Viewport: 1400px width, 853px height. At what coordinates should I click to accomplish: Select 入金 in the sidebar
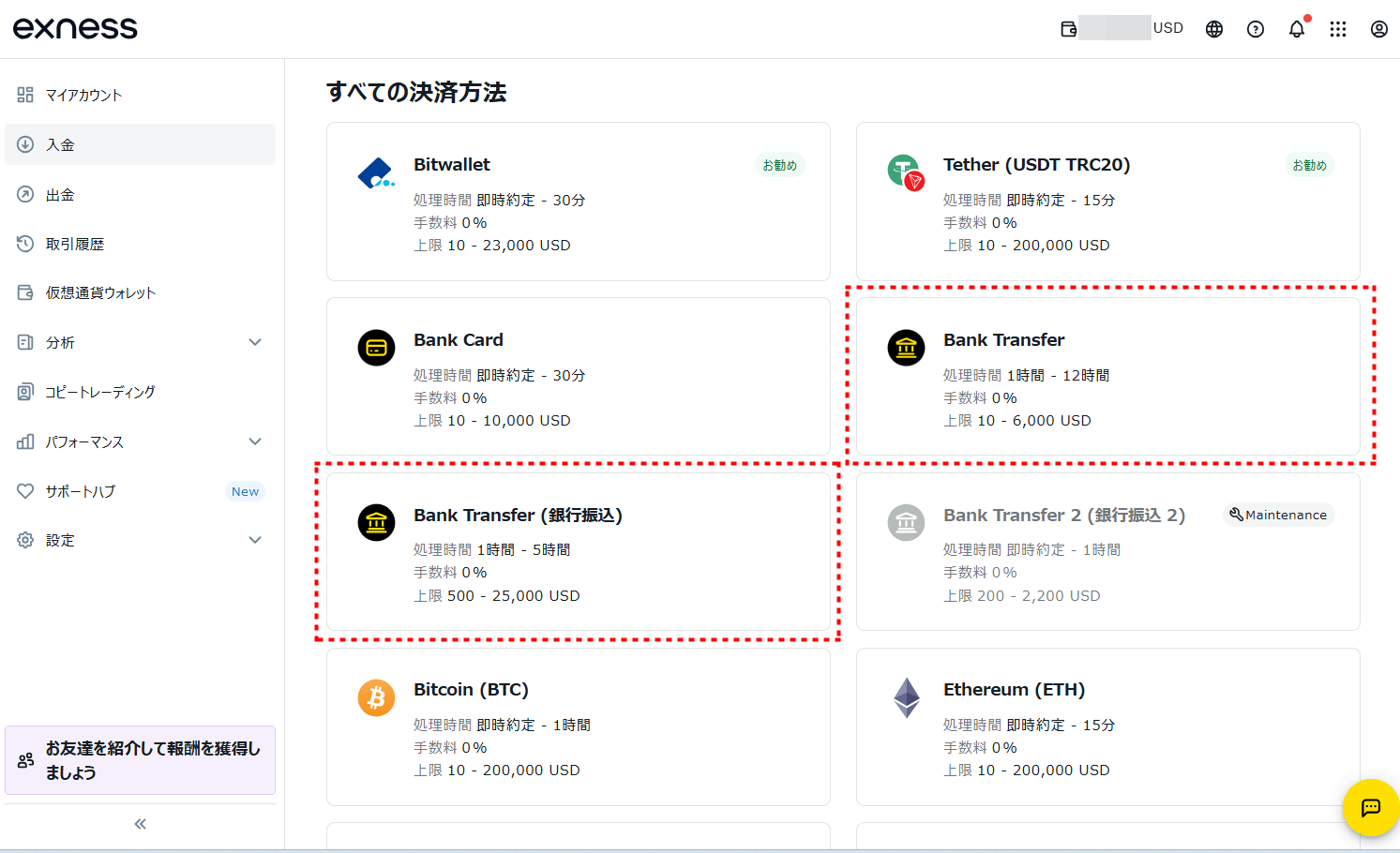[x=140, y=144]
